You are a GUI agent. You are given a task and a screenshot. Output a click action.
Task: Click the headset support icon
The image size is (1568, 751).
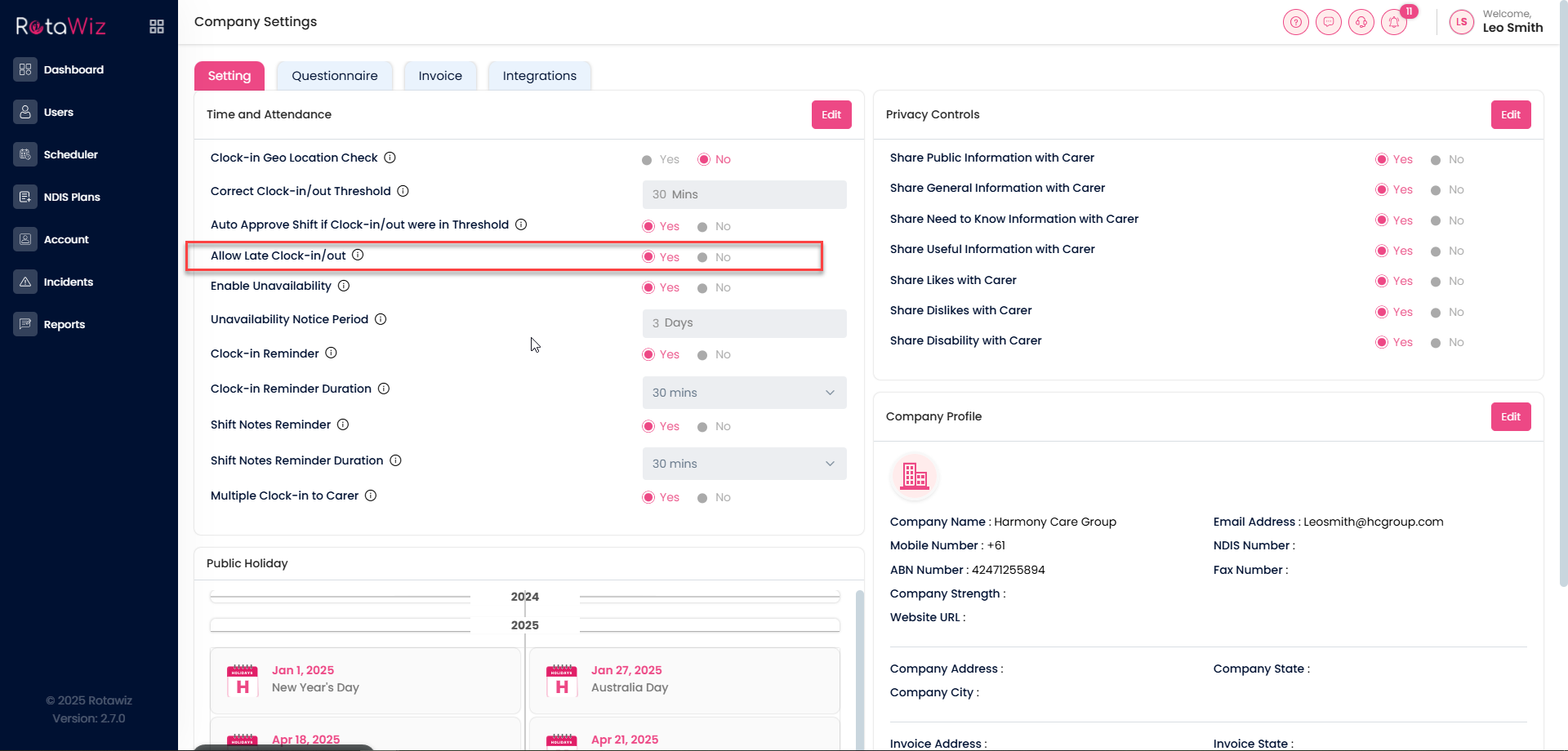pyautogui.click(x=1361, y=22)
